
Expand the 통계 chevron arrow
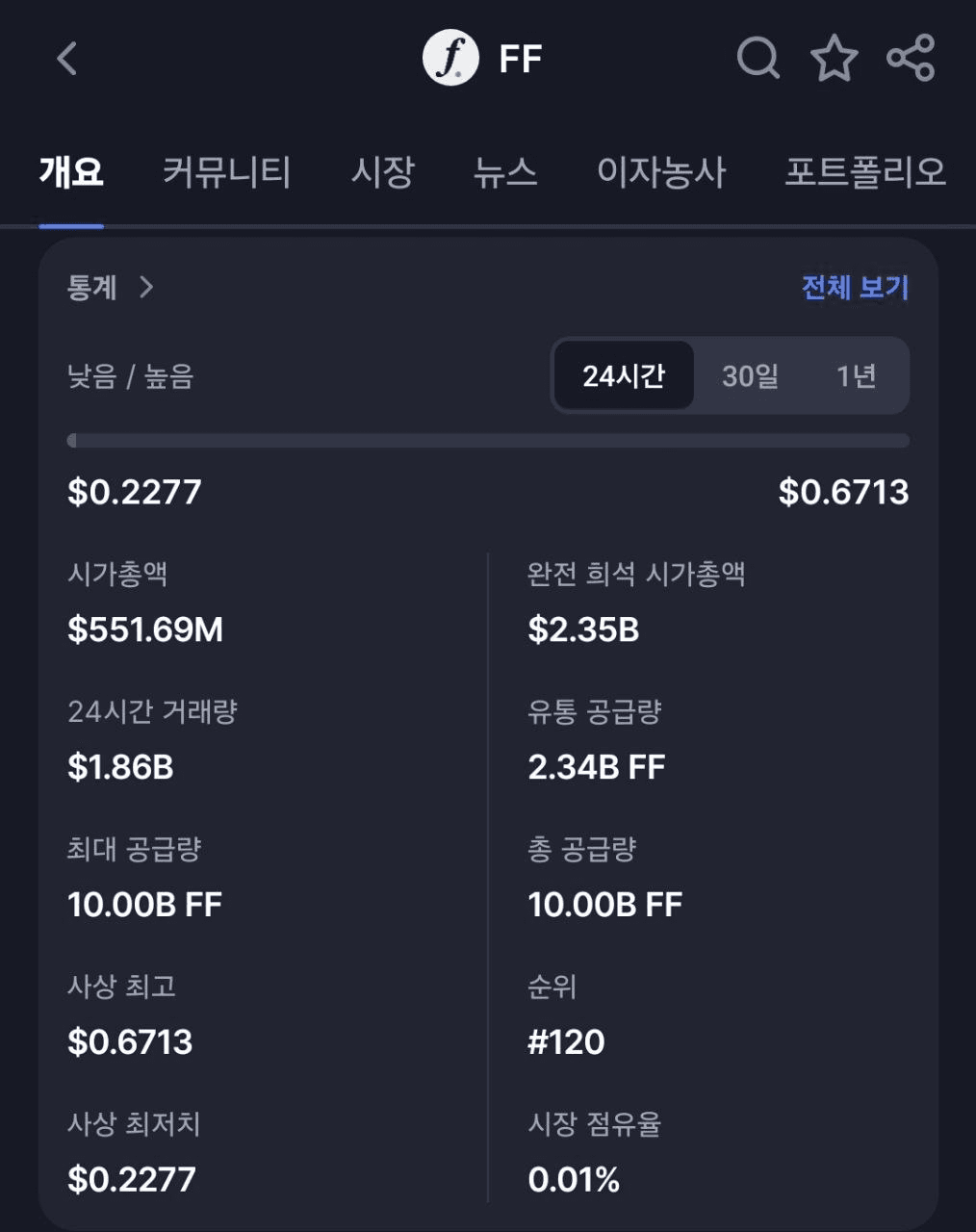(x=146, y=287)
